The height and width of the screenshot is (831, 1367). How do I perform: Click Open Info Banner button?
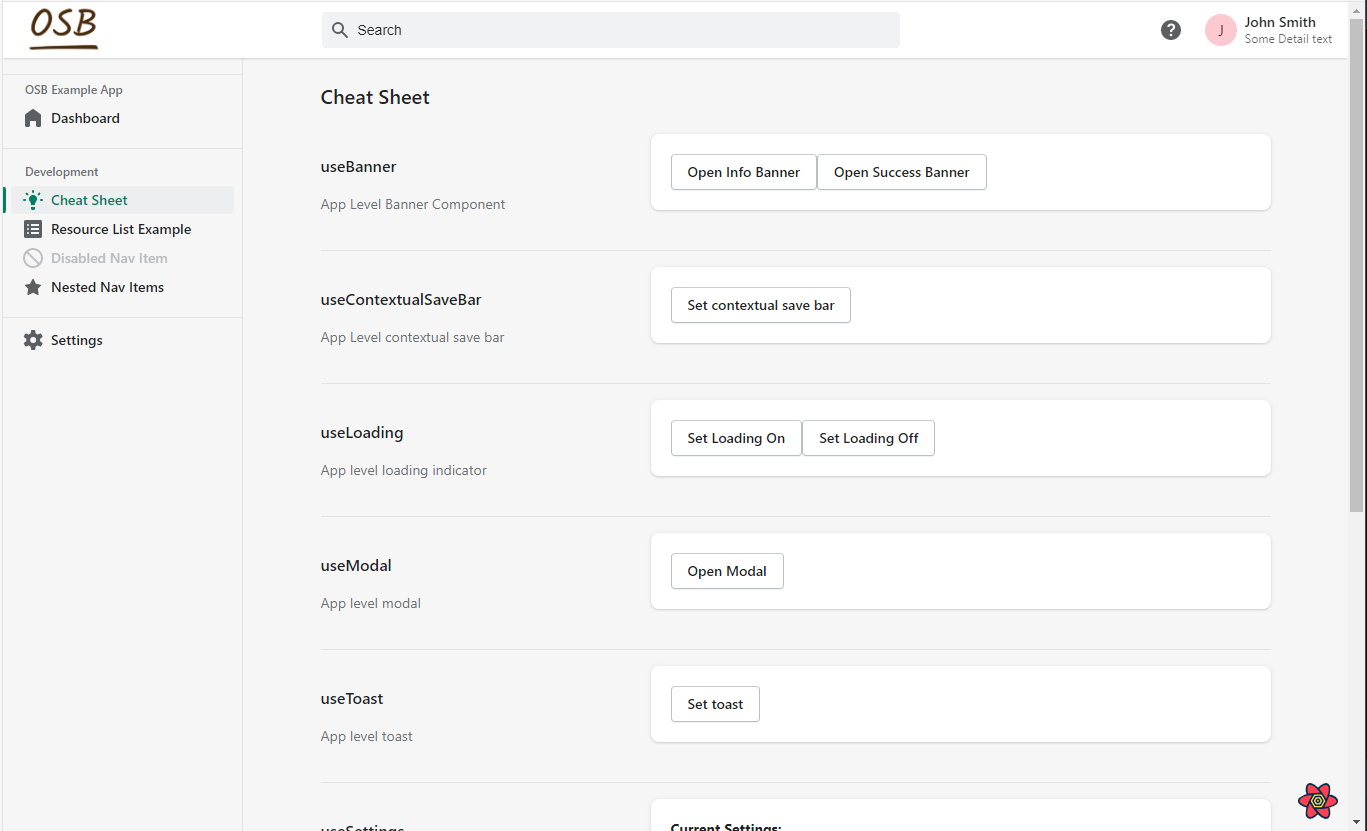tap(743, 172)
